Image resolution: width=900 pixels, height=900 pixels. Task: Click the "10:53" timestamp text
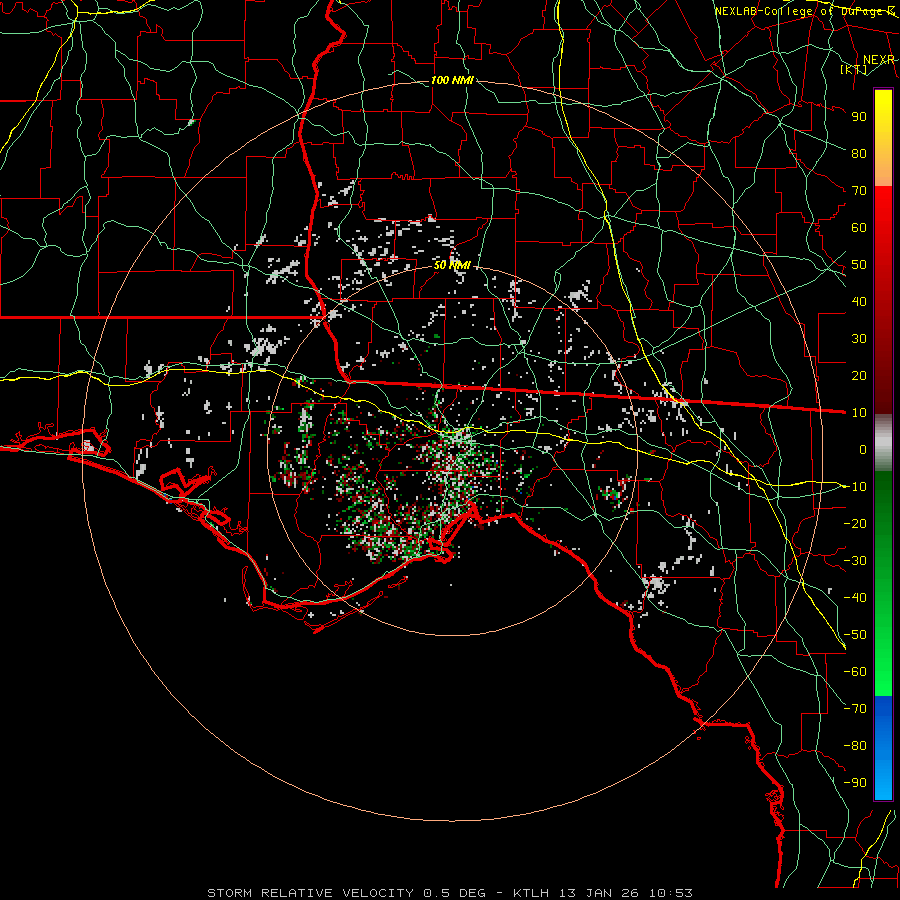click(x=670, y=893)
